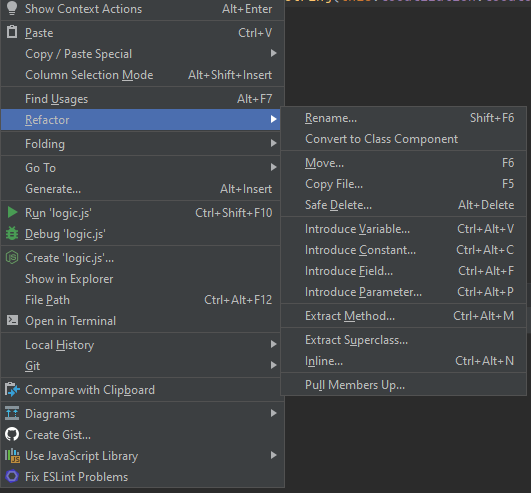Choose Move... in the Refactor submenu
The height and width of the screenshot is (493, 531).
click(x=404, y=163)
